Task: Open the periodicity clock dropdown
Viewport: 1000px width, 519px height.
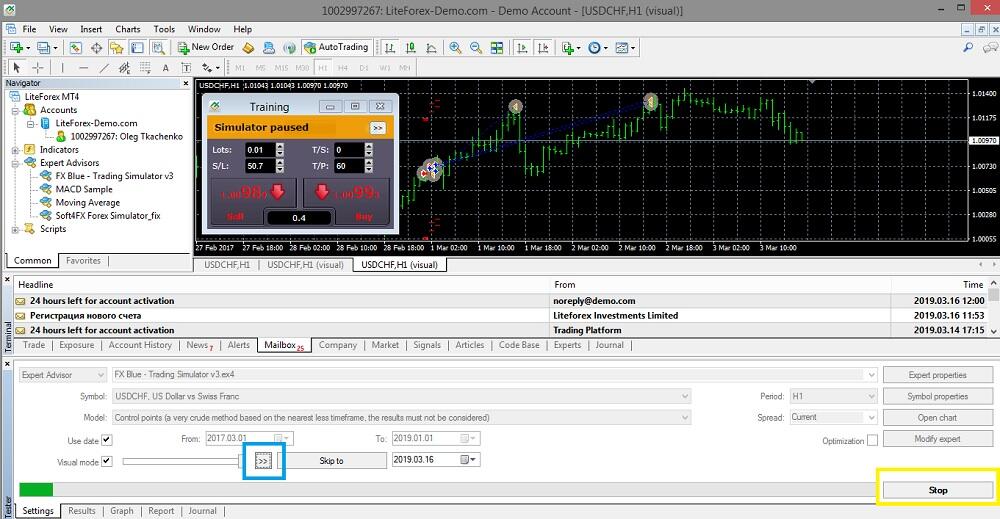Action: click(x=597, y=47)
